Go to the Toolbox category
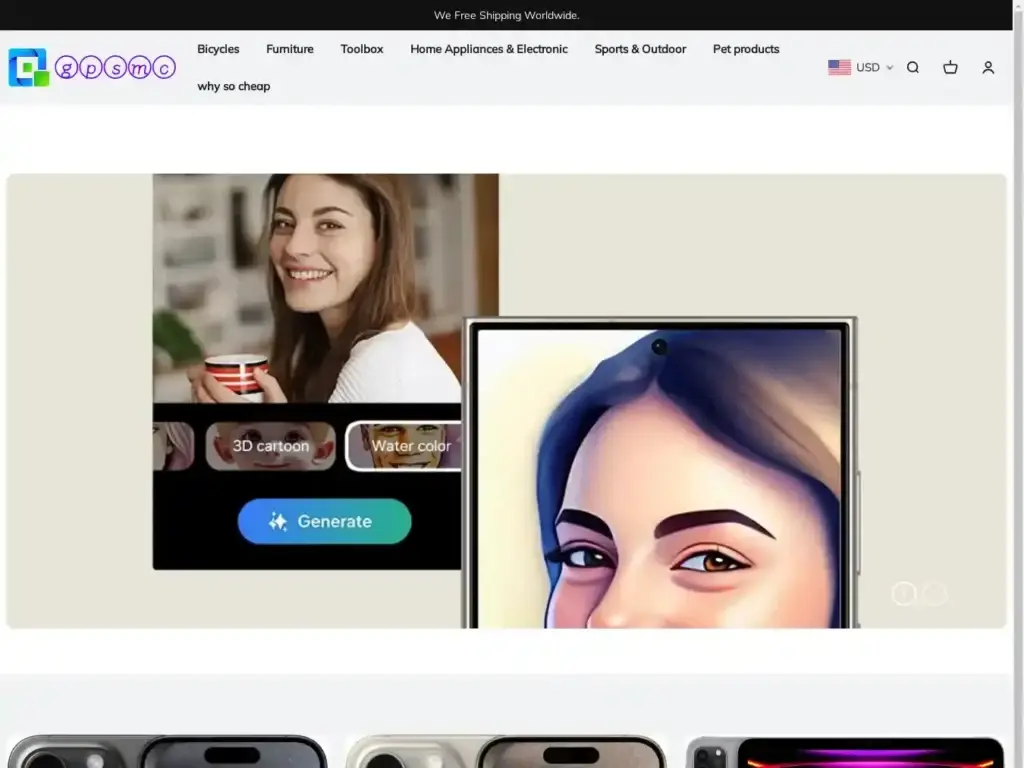1024x768 pixels. pyautogui.click(x=361, y=49)
